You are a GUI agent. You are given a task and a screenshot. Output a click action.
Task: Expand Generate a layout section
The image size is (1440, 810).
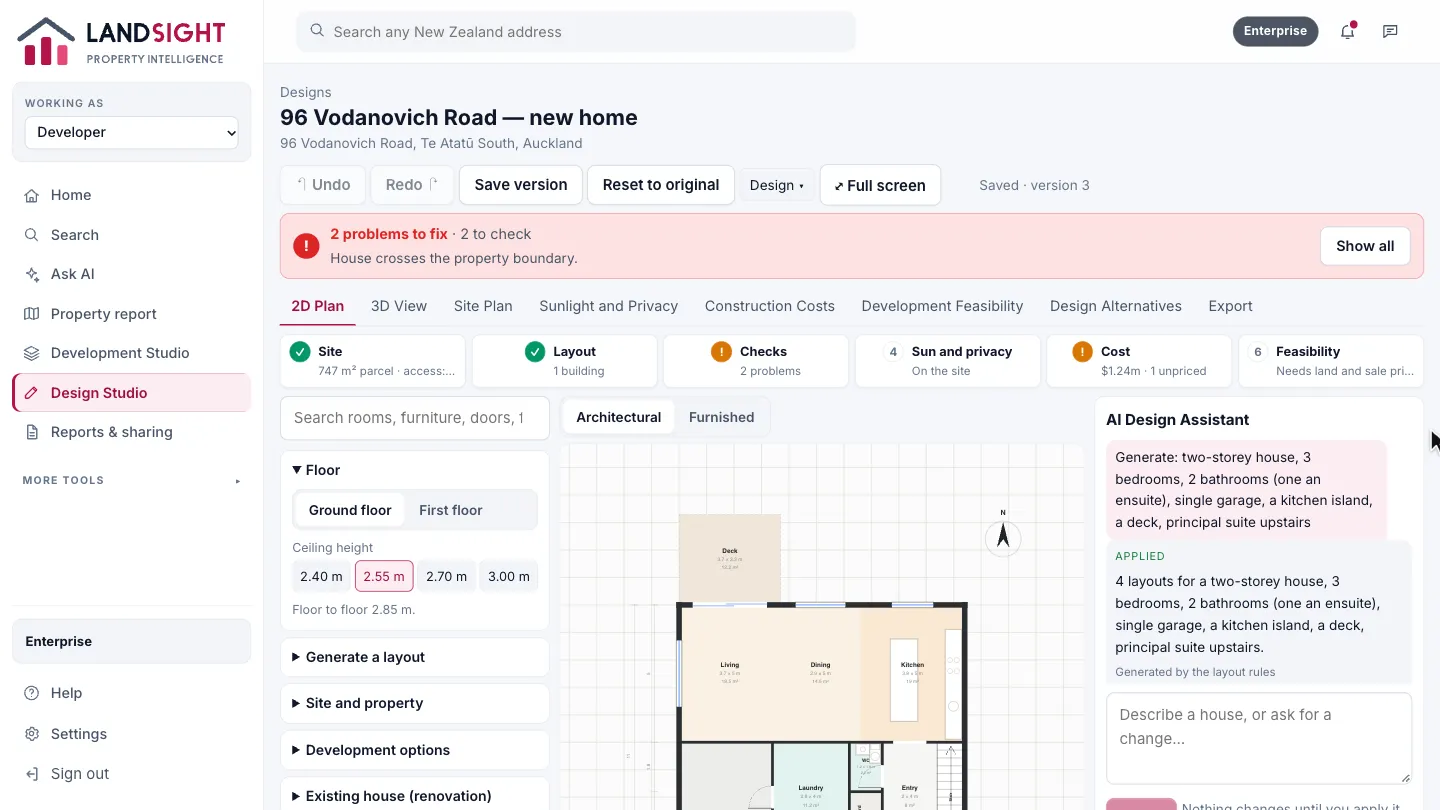coord(415,657)
